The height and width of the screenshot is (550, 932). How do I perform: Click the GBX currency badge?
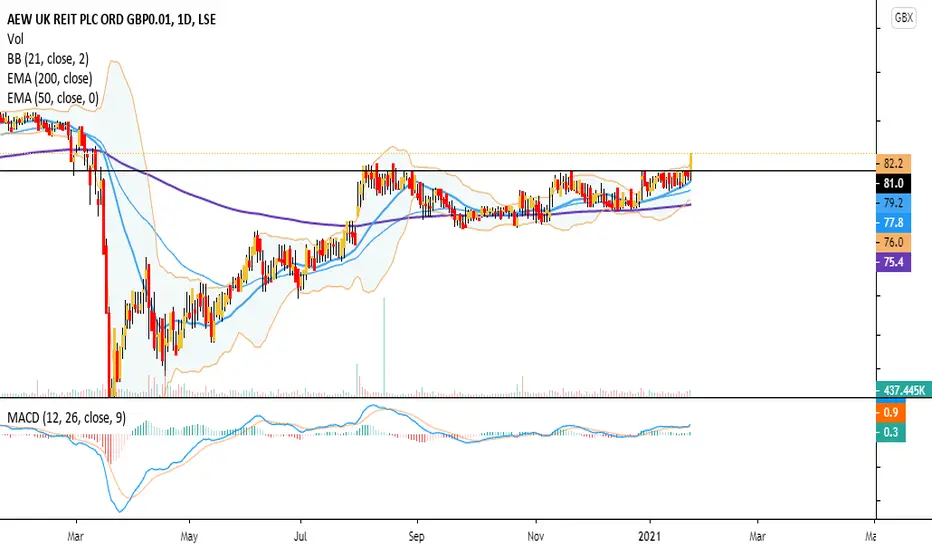click(903, 18)
